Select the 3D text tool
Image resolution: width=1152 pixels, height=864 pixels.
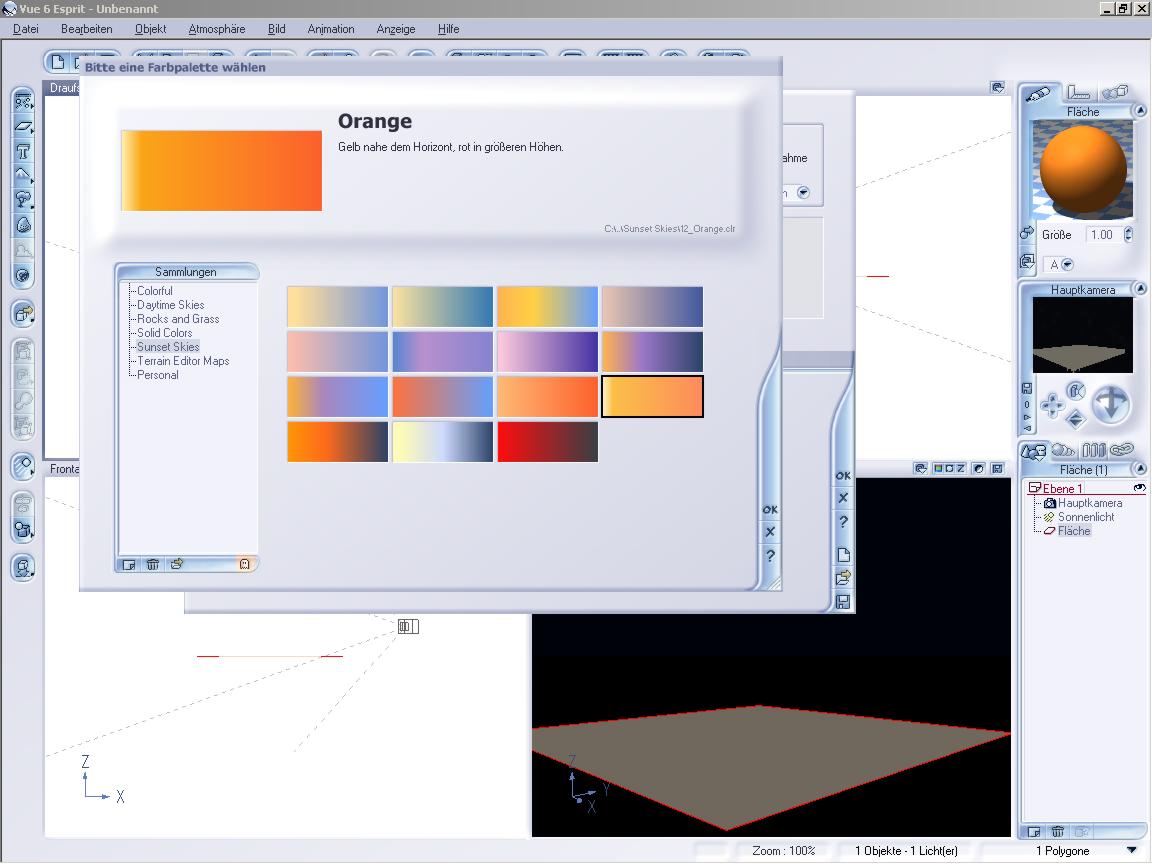pos(23,151)
